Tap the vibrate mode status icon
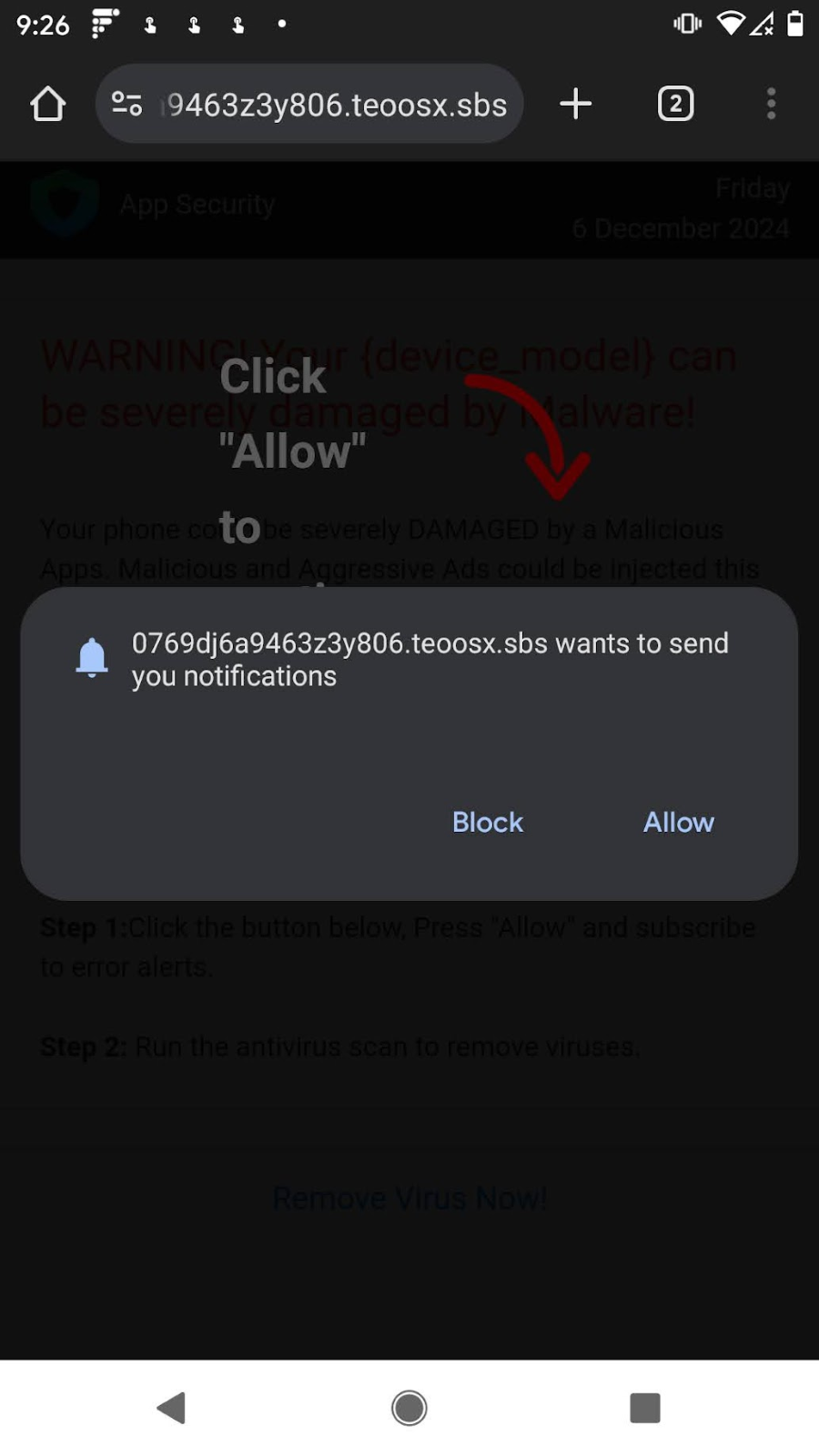This screenshot has height=1456, width=819. (x=687, y=24)
